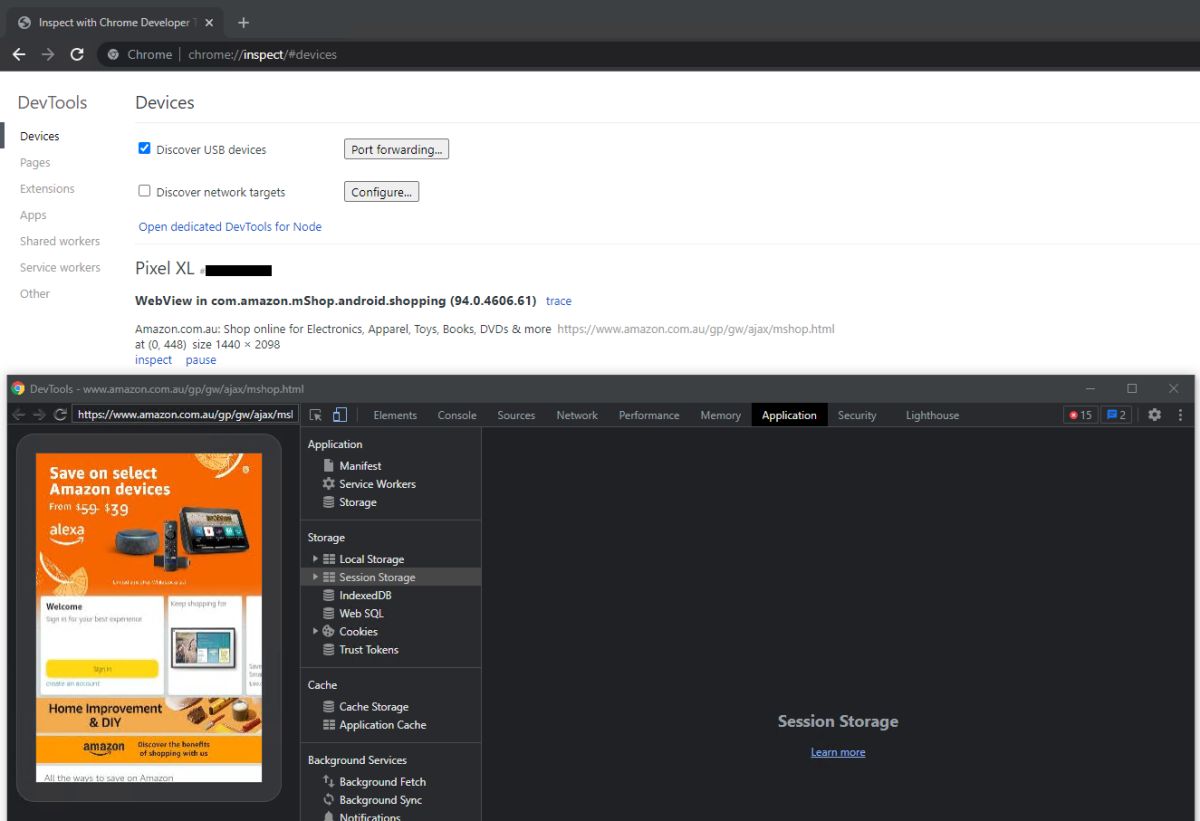Close the Inspect with Chrome Developer tab
The height and width of the screenshot is (821, 1200).
click(208, 22)
